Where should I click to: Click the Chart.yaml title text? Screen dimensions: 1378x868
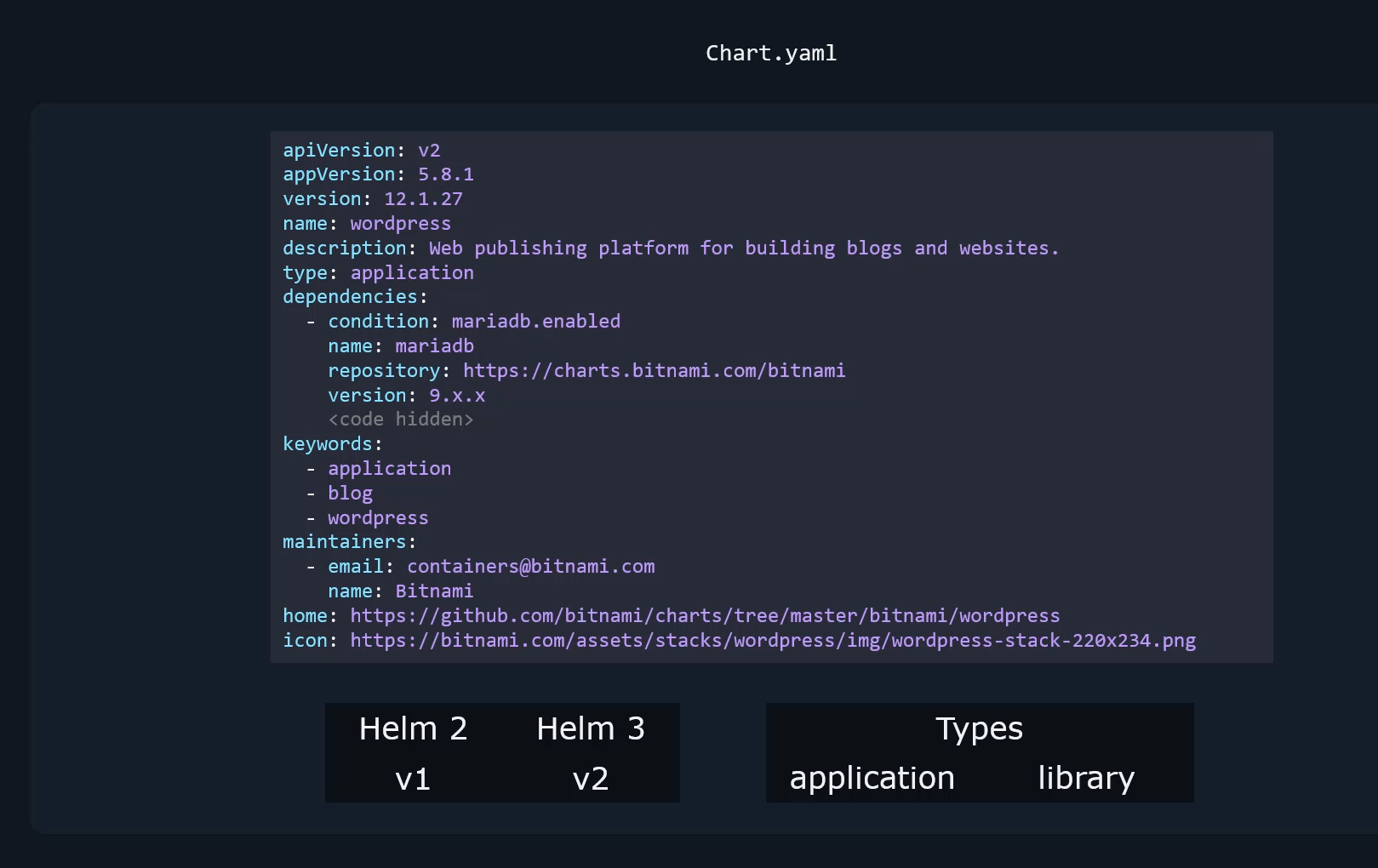771,54
